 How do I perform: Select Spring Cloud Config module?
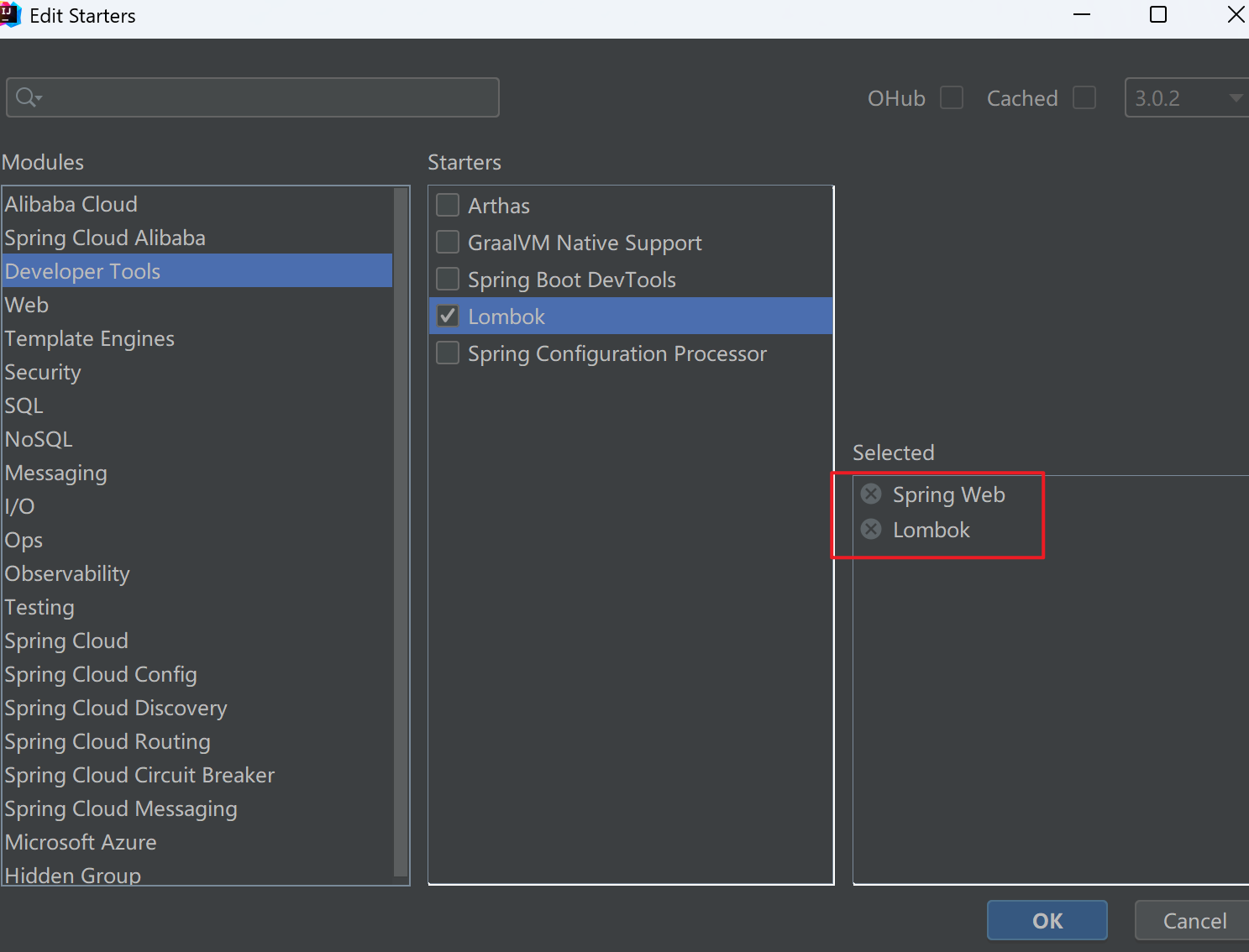click(198, 674)
